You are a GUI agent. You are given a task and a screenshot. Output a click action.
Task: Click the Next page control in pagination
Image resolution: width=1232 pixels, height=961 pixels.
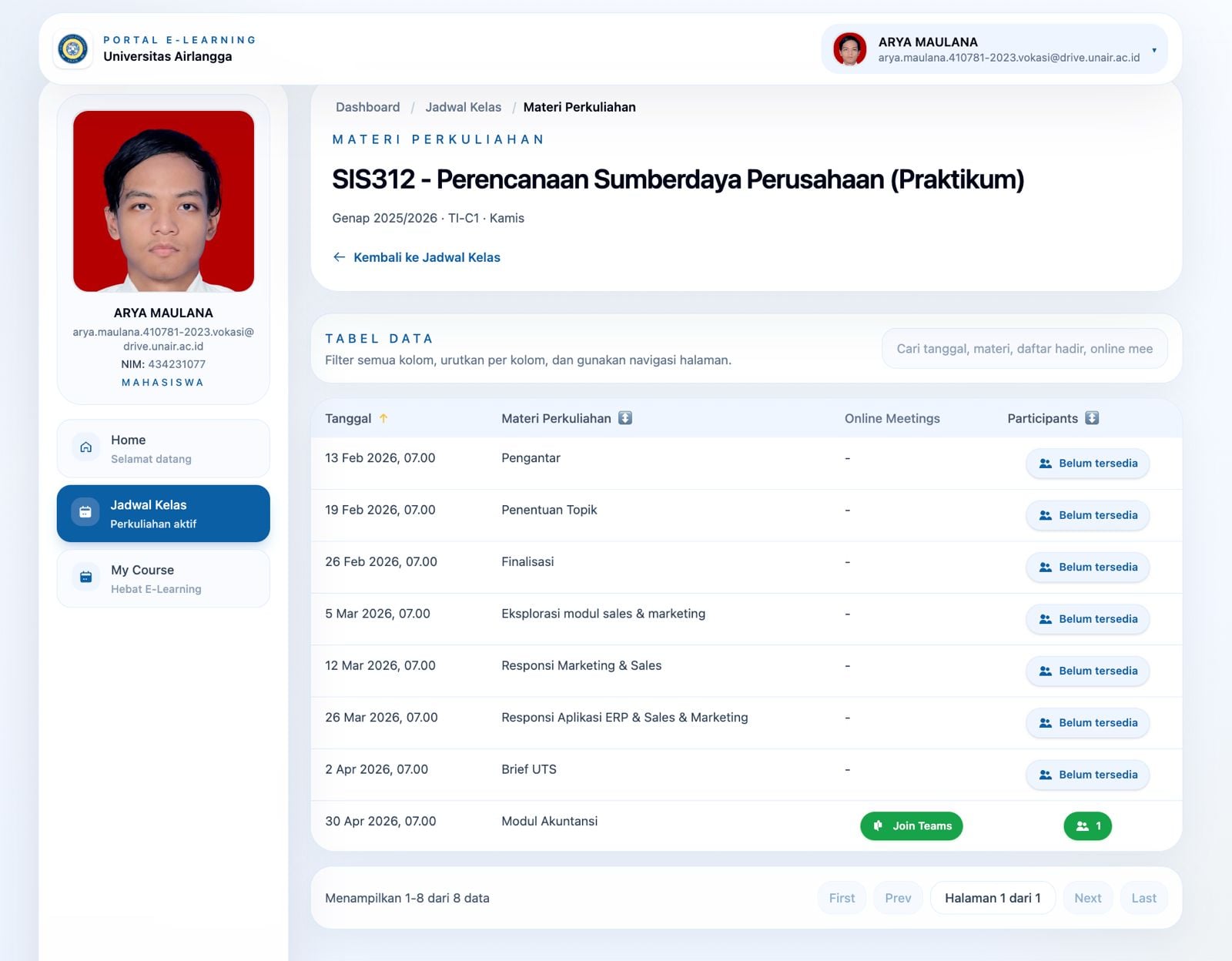(1087, 898)
